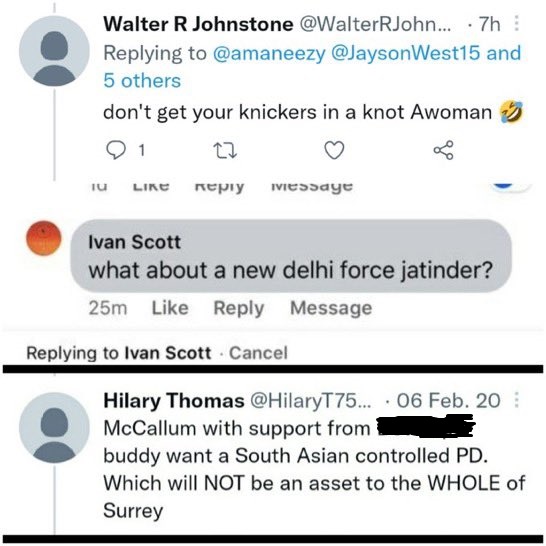Like Ivan Scott's comment
The width and height of the screenshot is (546, 546).
pos(170,308)
